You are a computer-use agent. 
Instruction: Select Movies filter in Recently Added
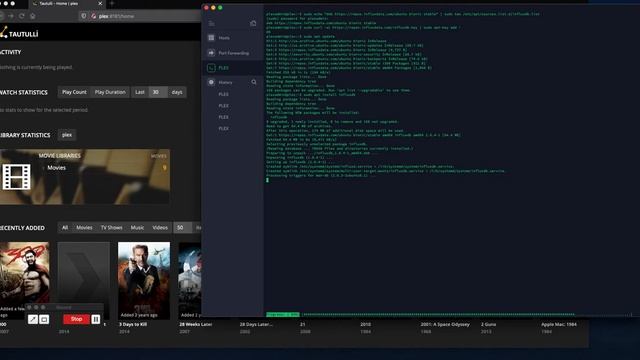click(x=84, y=228)
